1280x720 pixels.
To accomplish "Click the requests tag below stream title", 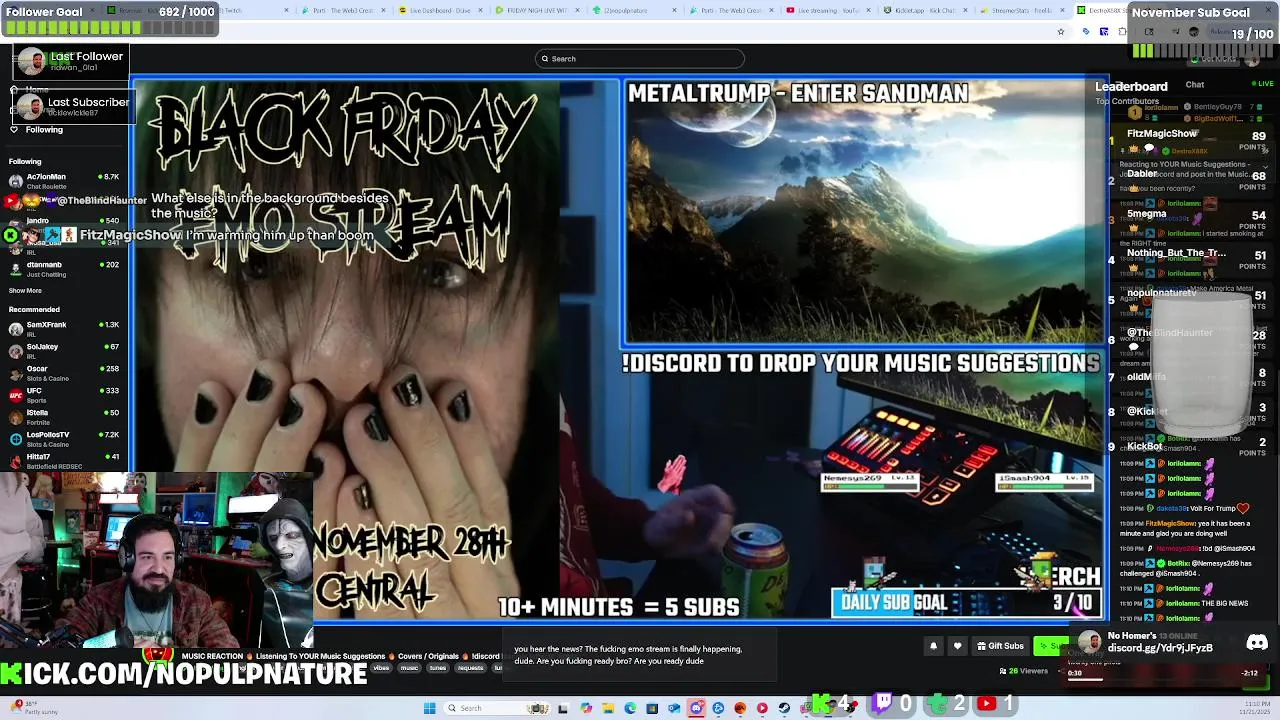I will pos(470,668).
